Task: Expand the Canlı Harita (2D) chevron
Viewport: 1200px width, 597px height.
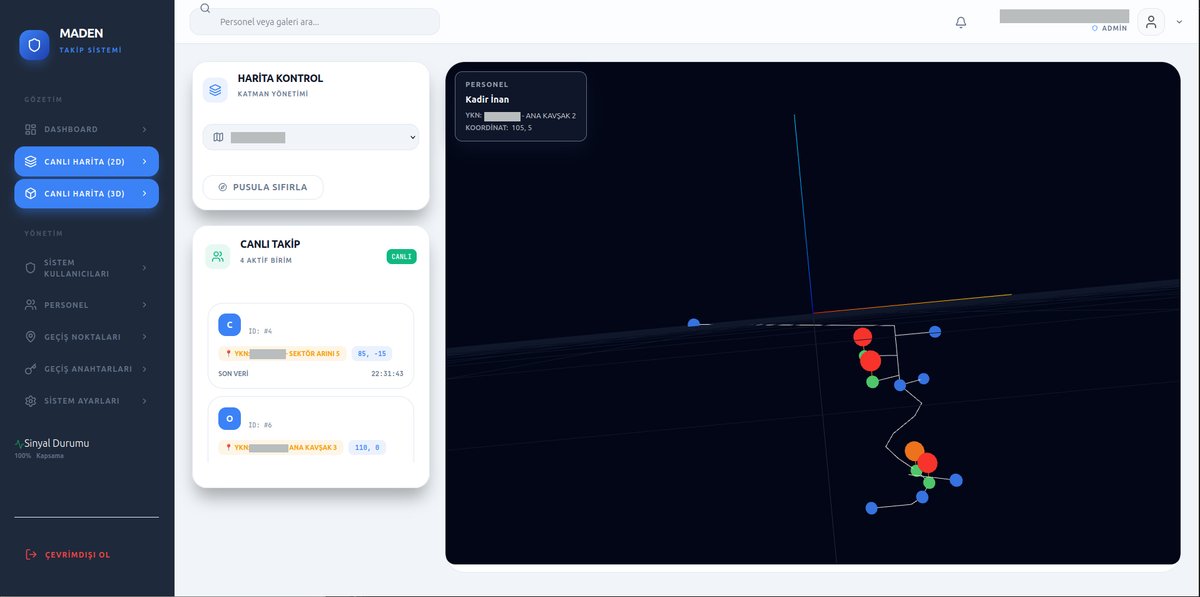Action: click(x=144, y=161)
